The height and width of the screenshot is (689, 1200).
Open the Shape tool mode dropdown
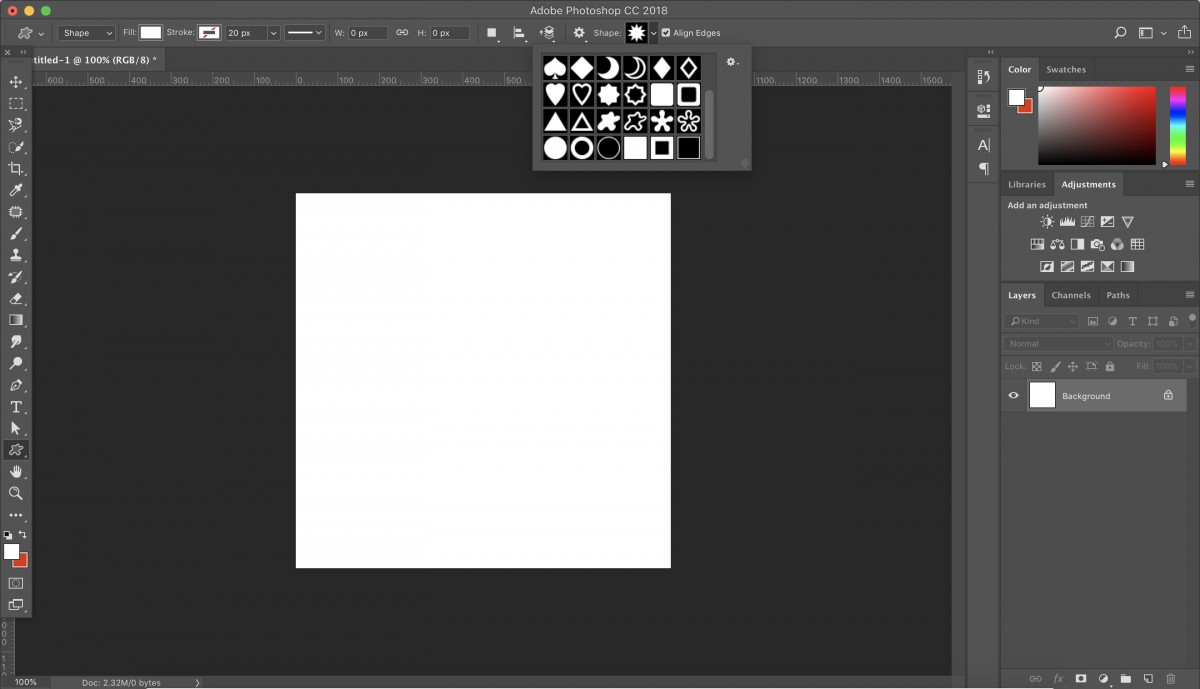pyautogui.click(x=88, y=33)
